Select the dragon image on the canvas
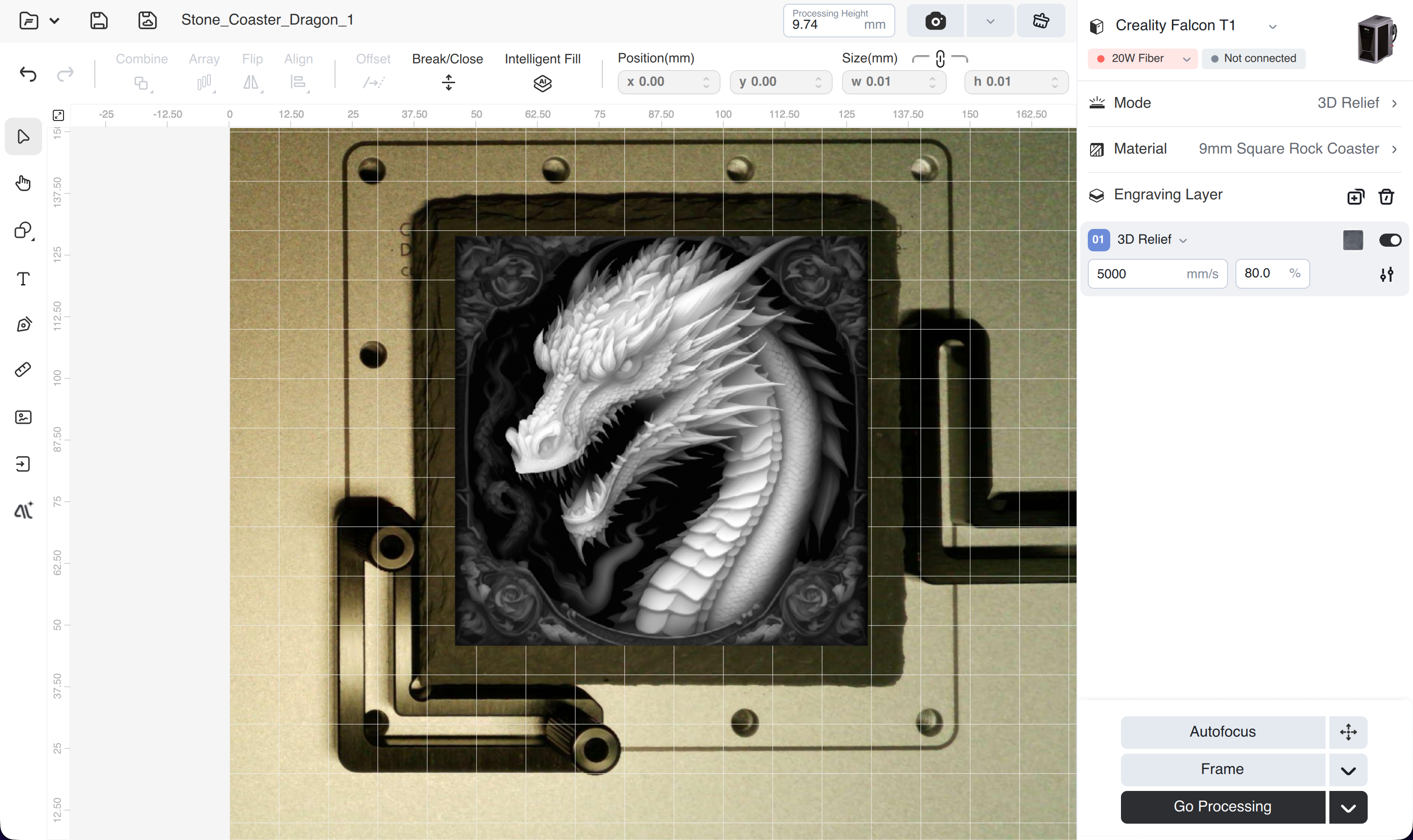 click(661, 441)
